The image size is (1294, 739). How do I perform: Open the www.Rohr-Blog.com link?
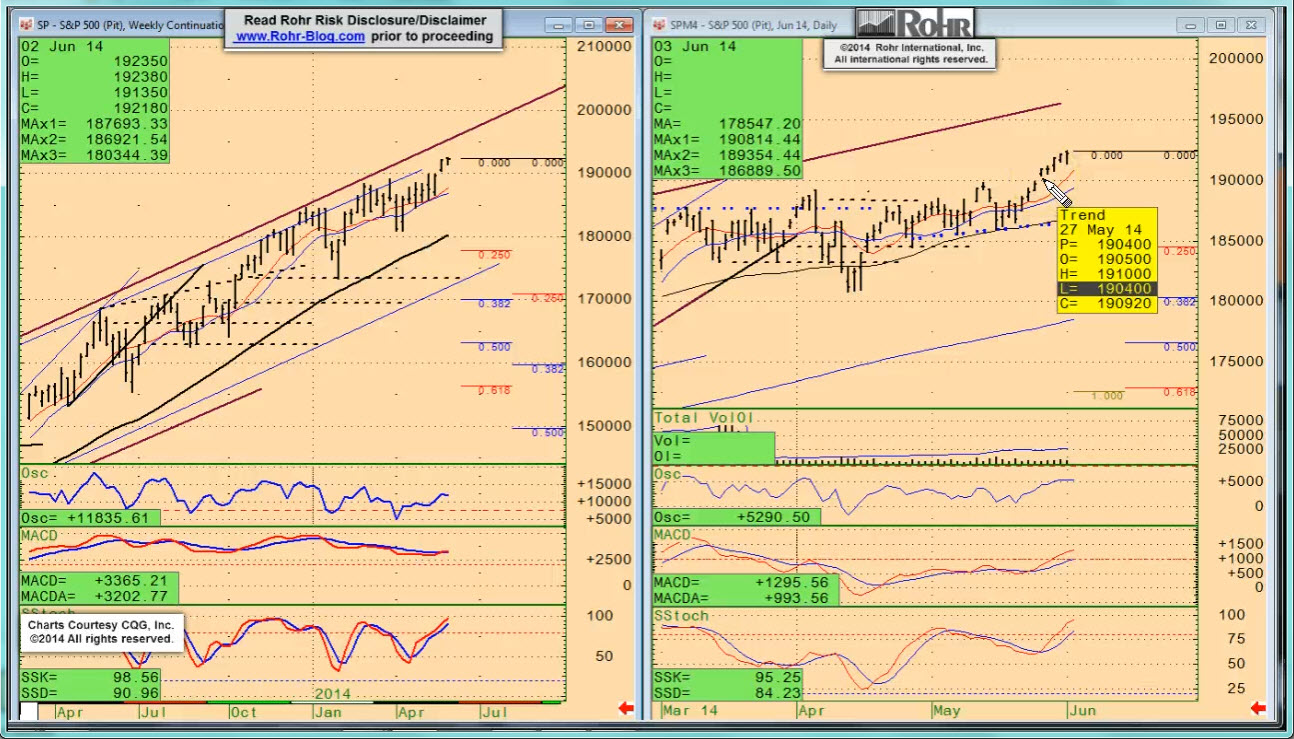(300, 36)
